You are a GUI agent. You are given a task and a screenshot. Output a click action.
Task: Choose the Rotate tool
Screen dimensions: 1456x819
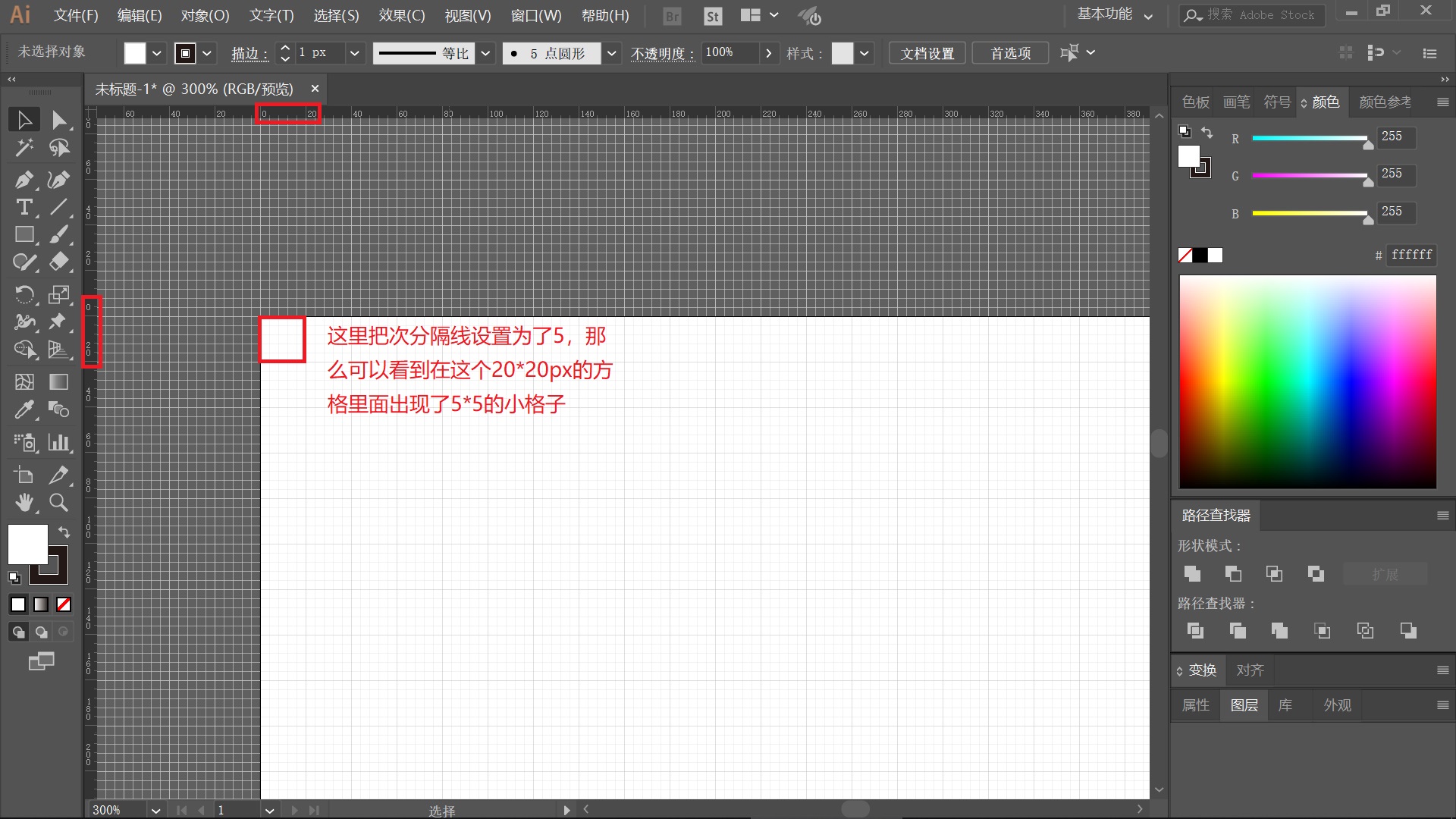tap(24, 294)
